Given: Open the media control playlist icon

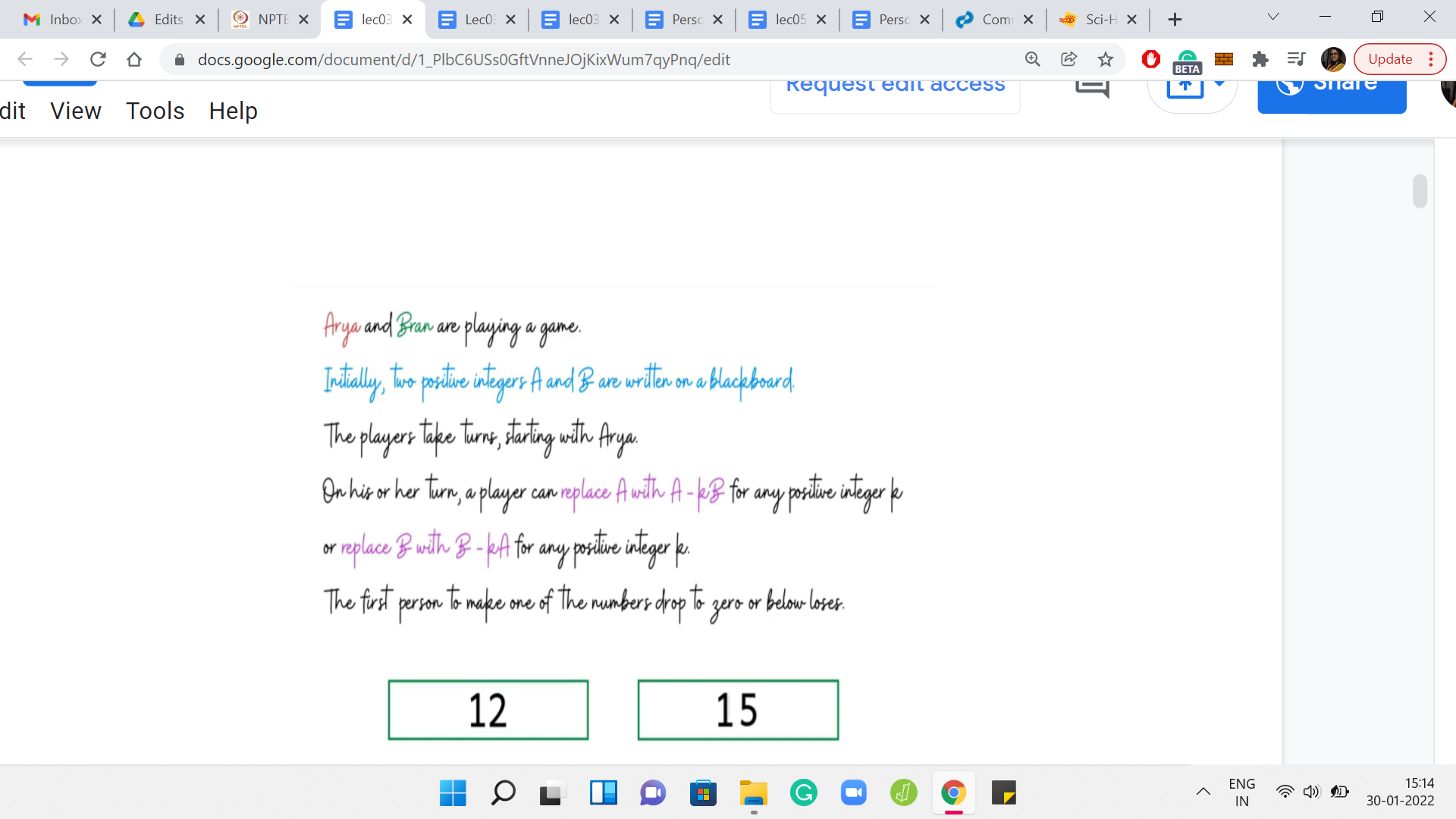Looking at the screenshot, I should pyautogui.click(x=1296, y=59).
